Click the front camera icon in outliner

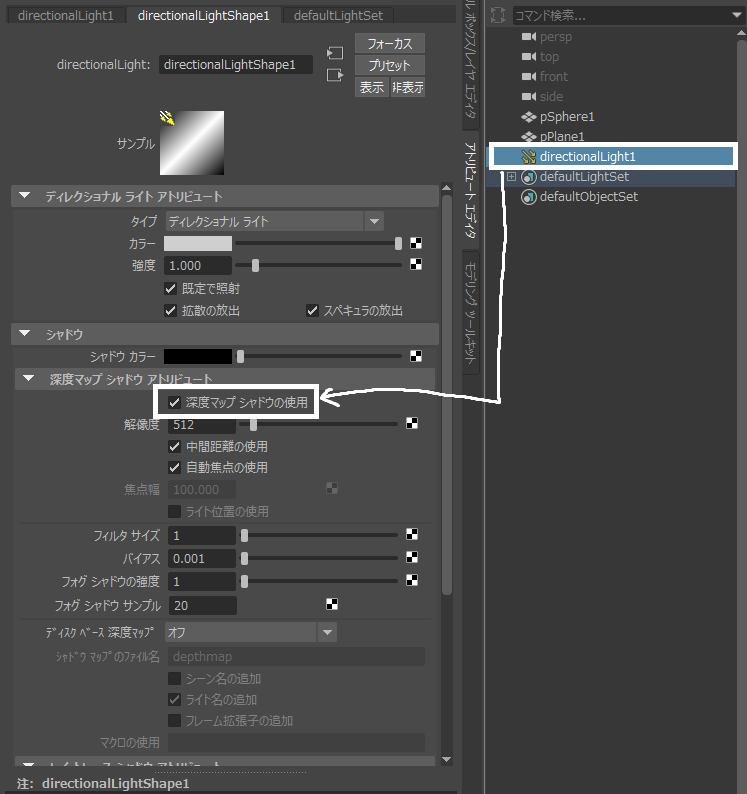pyautogui.click(x=529, y=76)
